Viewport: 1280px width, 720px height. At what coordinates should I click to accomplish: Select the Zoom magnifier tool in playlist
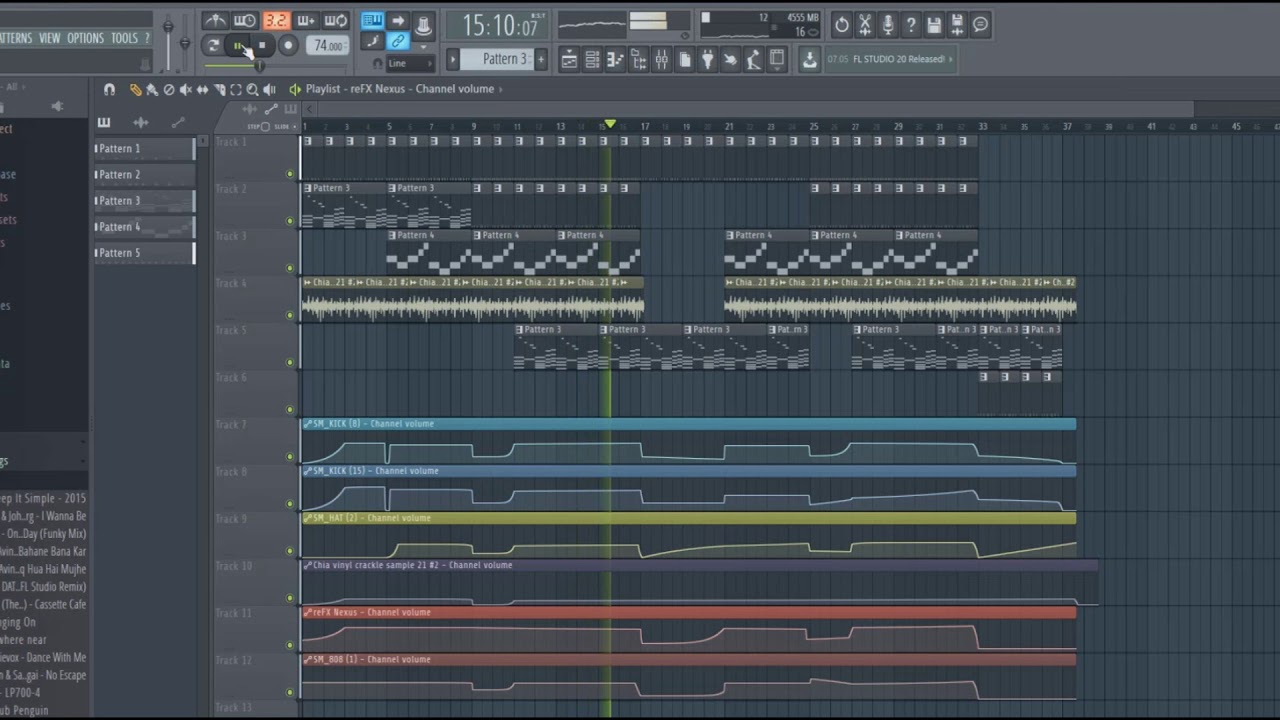coord(252,90)
